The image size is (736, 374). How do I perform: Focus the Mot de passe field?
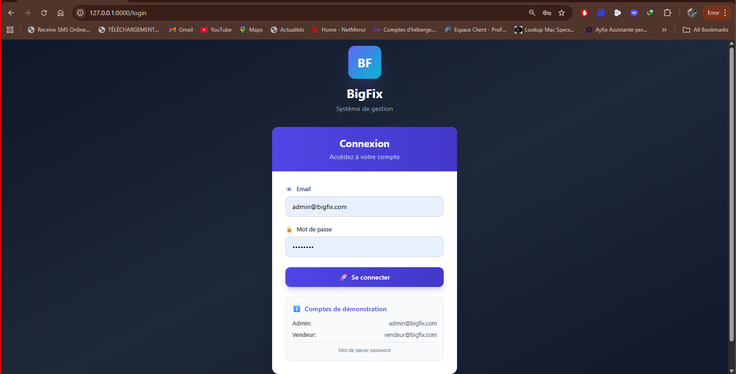[x=364, y=247]
